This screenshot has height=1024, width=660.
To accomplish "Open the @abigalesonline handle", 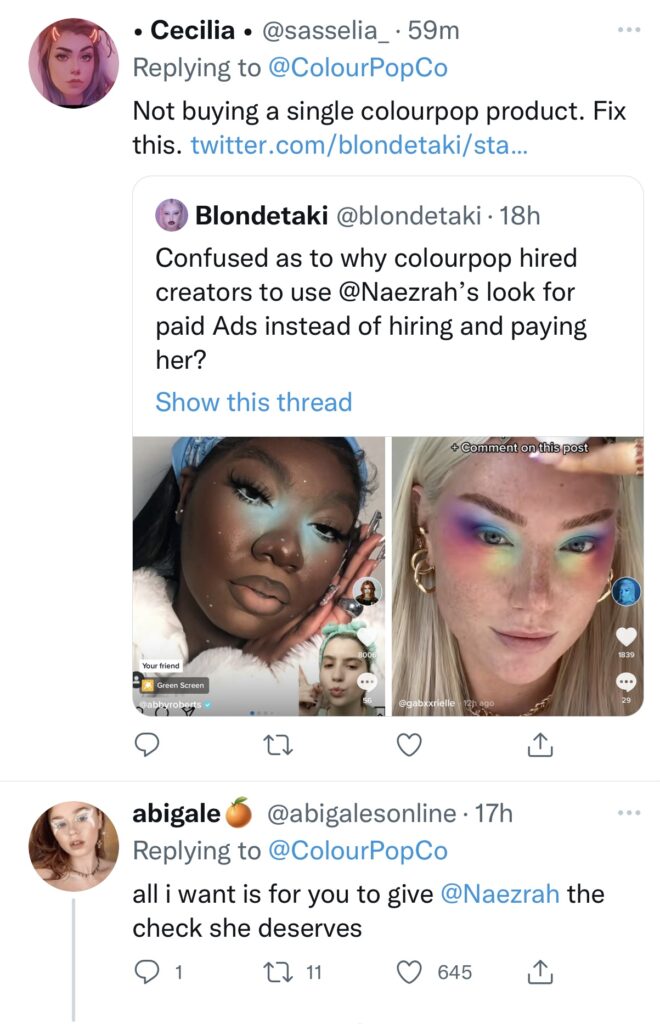I will click(x=362, y=813).
